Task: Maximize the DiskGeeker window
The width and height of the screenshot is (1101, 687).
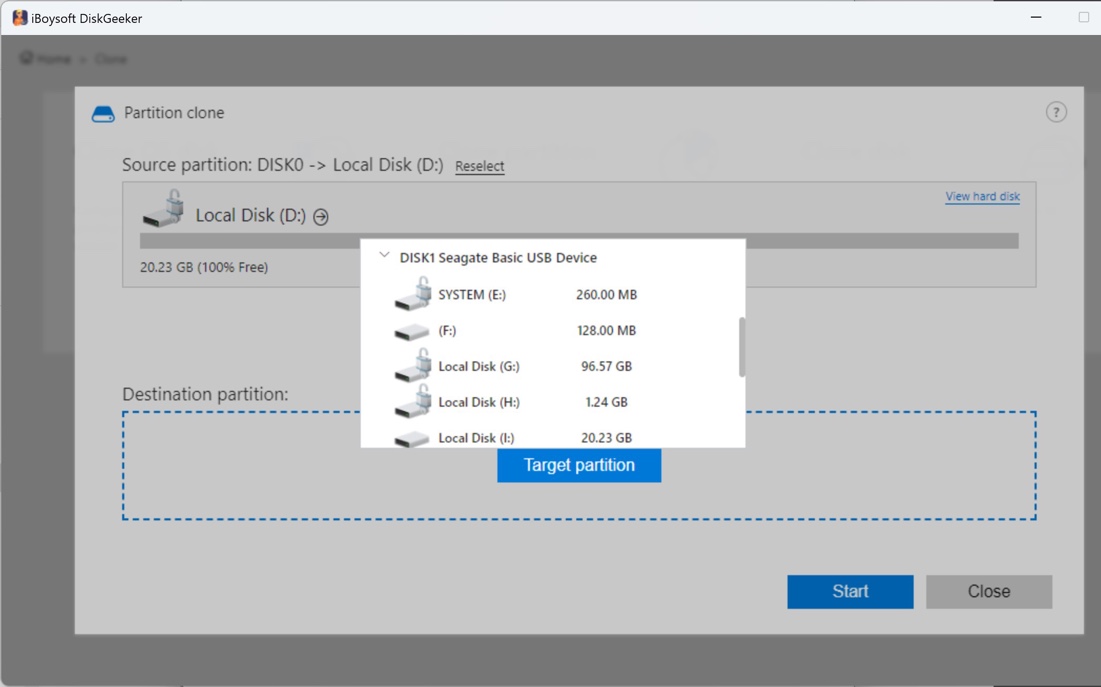Action: [1083, 17]
